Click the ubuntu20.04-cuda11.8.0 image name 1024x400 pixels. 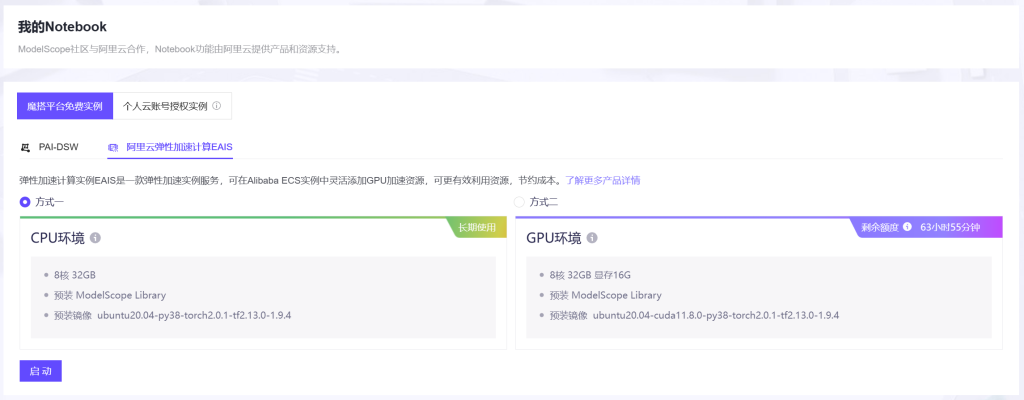[x=716, y=315]
